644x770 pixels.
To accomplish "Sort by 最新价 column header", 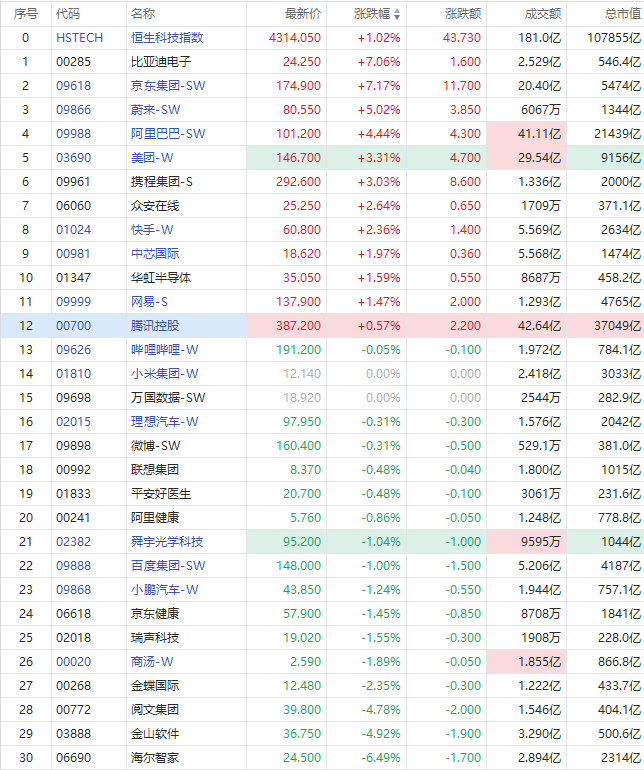I will 303,14.
